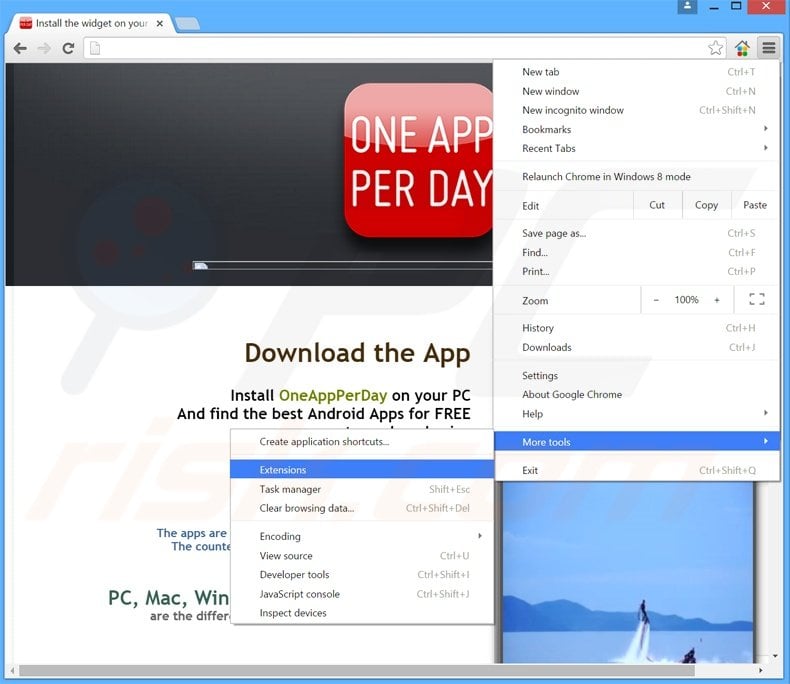
Task: Choose New tab from the menu
Action: point(636,72)
